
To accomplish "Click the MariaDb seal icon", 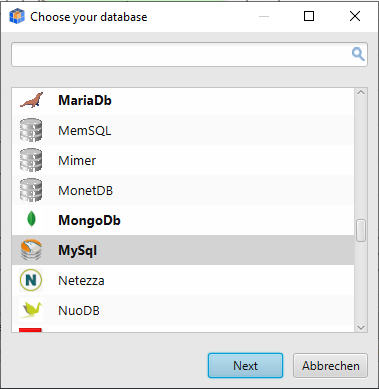I will tap(31, 100).
